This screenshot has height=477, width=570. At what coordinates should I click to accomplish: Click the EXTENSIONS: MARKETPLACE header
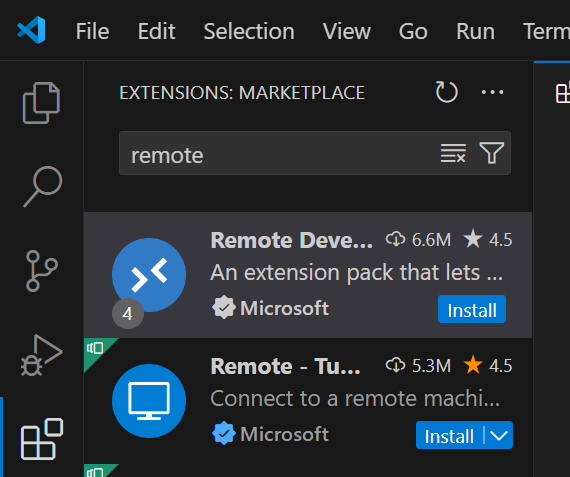(x=242, y=93)
